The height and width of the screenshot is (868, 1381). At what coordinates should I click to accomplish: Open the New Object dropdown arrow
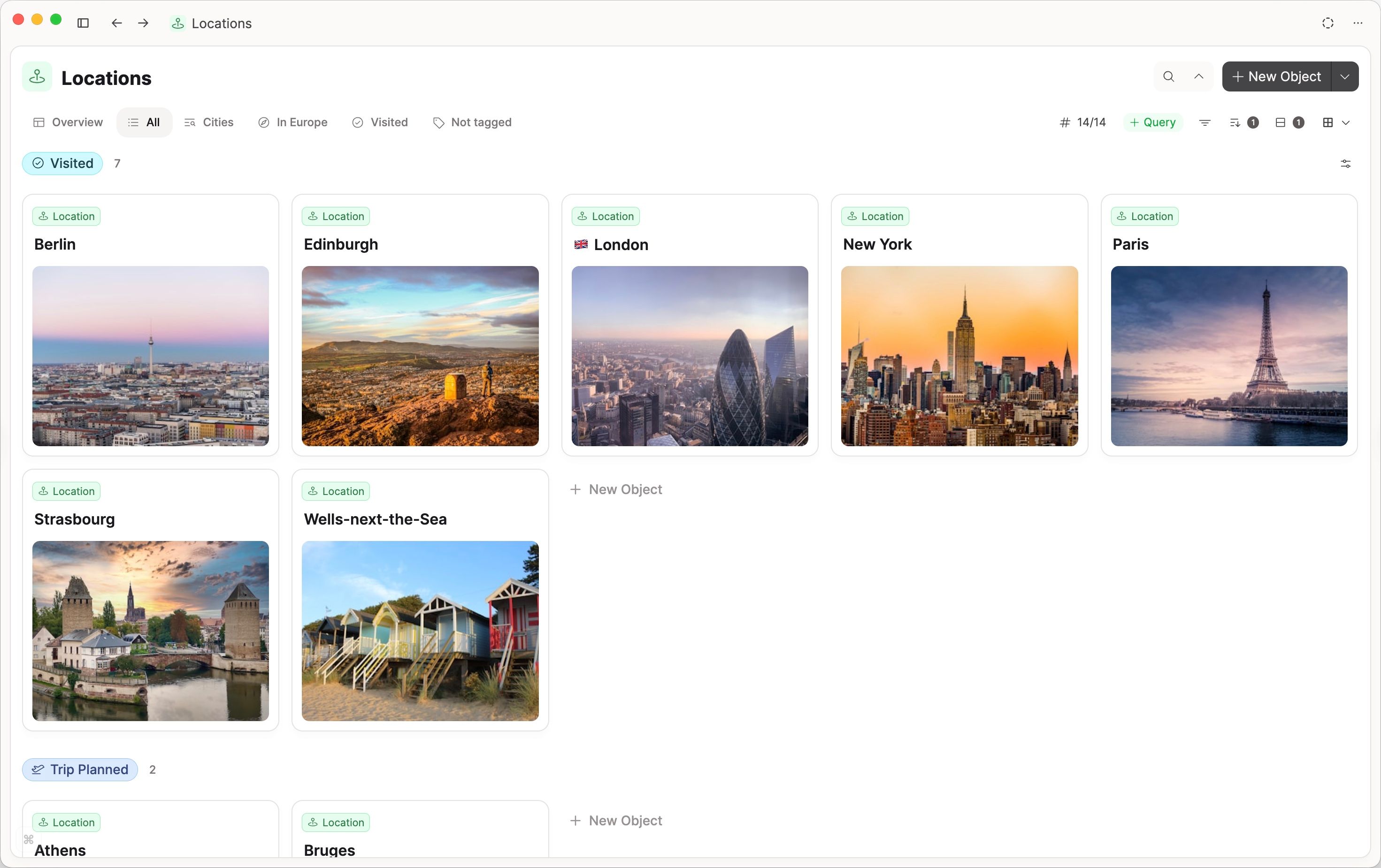pyautogui.click(x=1344, y=76)
